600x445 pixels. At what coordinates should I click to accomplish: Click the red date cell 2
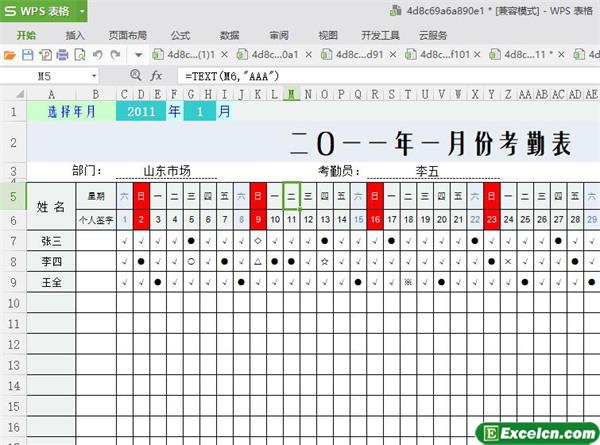coord(141,220)
